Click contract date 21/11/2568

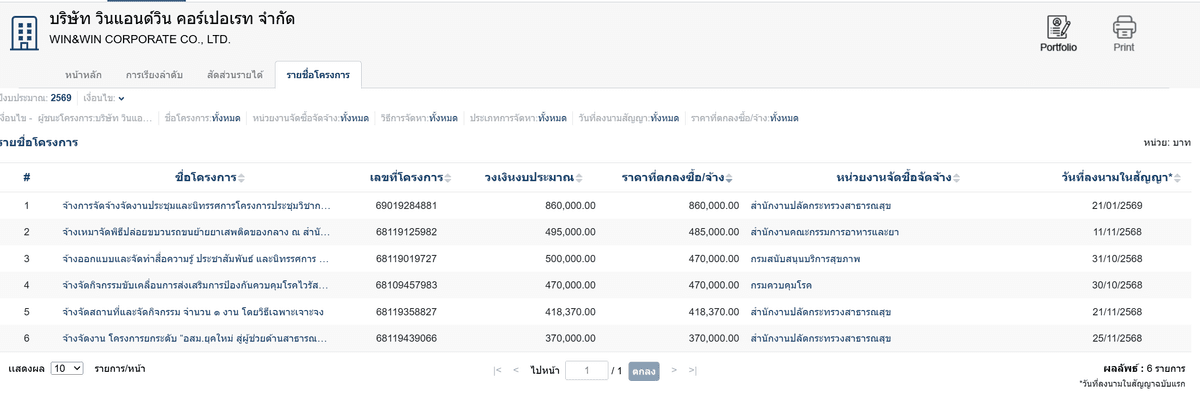click(1117, 312)
